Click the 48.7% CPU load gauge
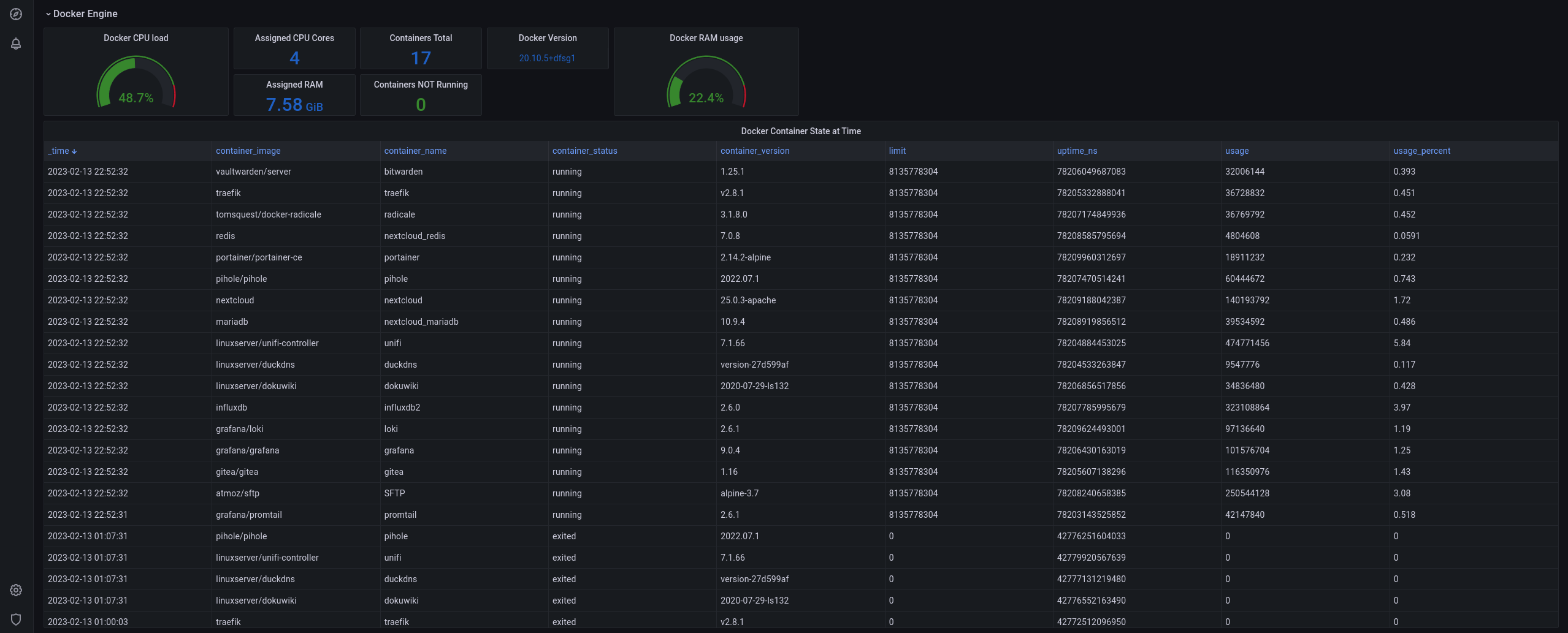 136,83
